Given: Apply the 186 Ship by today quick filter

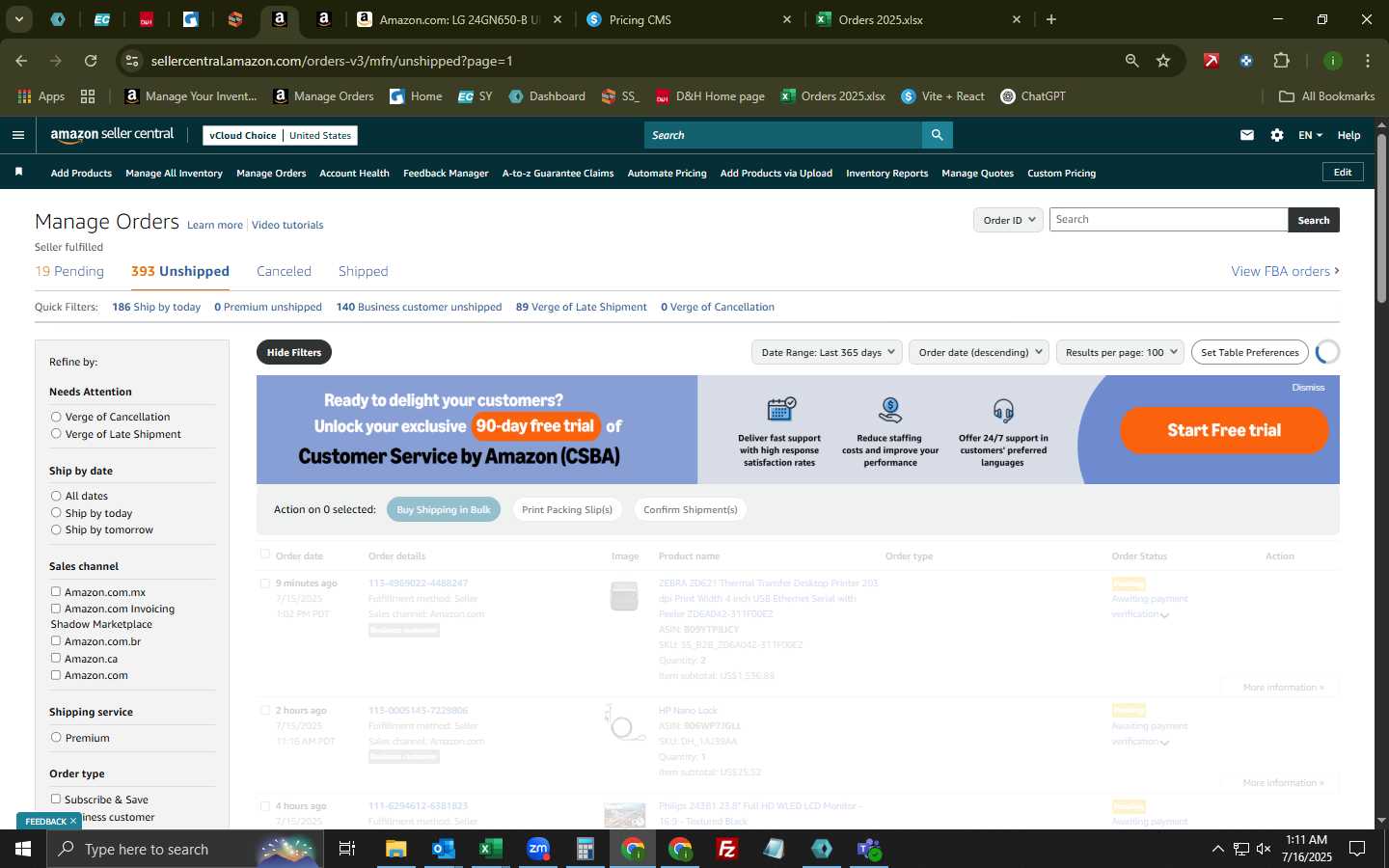Looking at the screenshot, I should click(156, 307).
